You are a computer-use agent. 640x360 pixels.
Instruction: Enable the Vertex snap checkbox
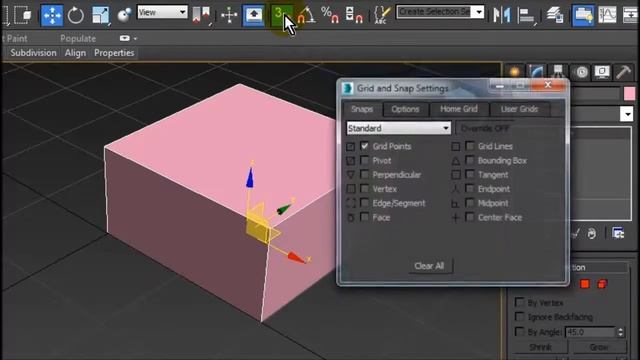[364, 189]
